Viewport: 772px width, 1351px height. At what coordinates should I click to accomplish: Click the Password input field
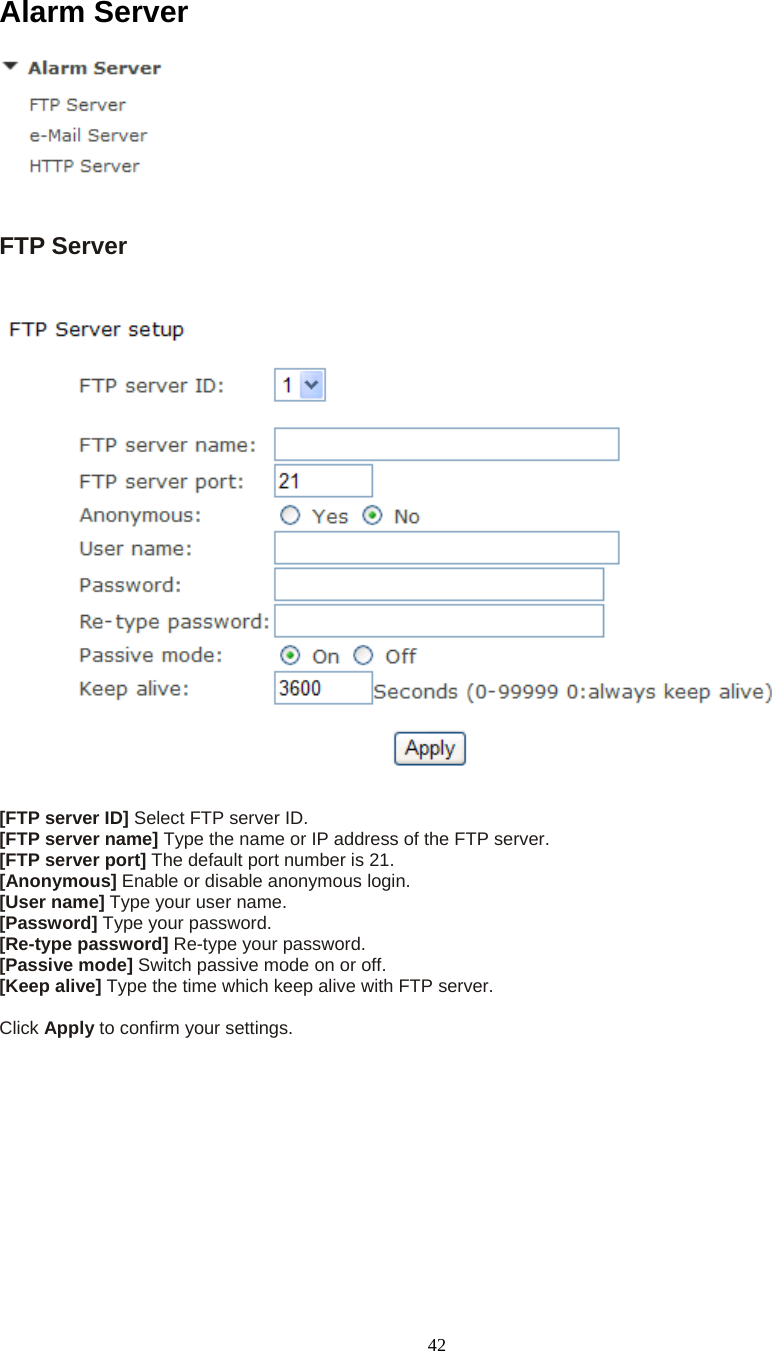pyautogui.click(x=439, y=584)
